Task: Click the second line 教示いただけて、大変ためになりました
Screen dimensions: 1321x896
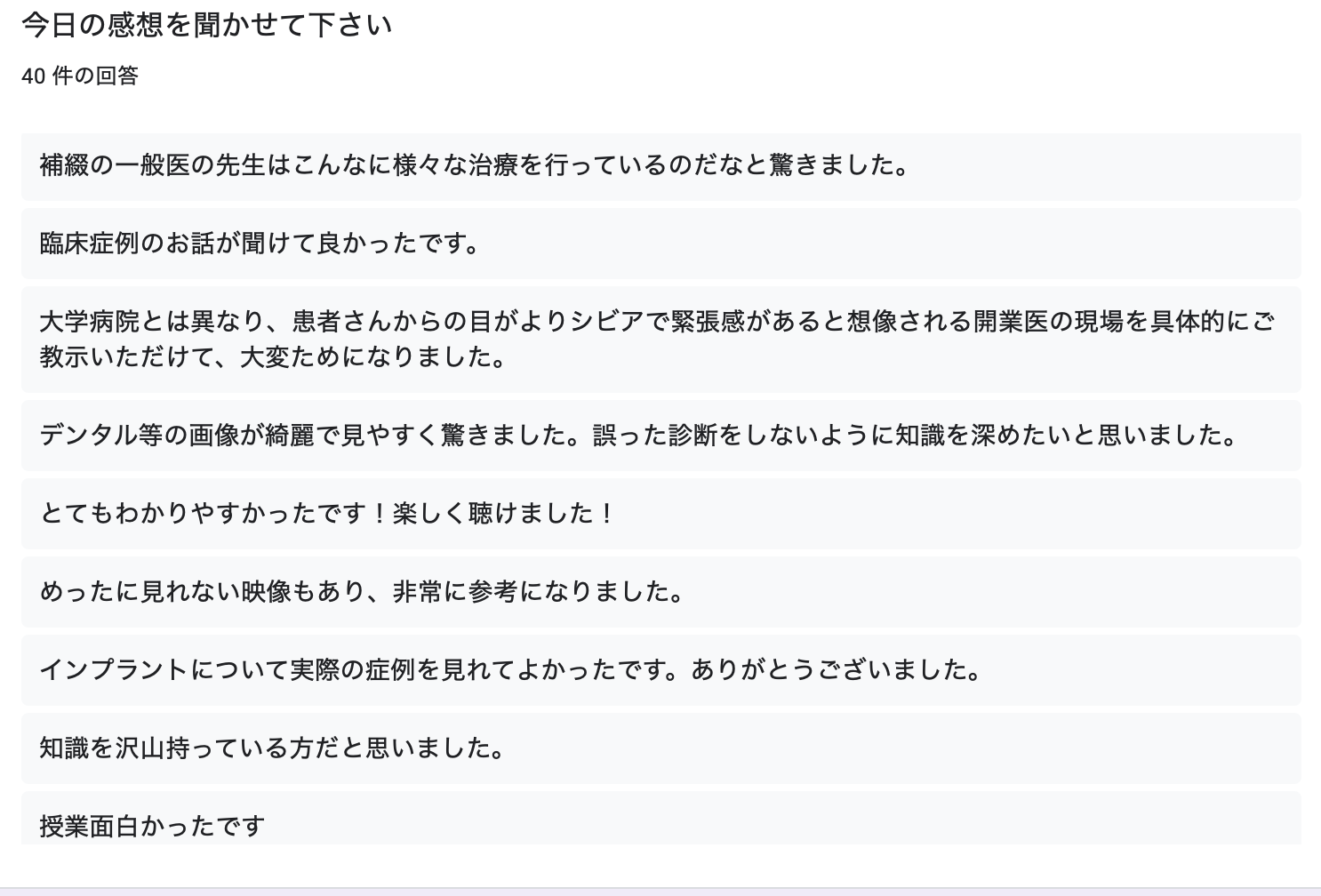Action: (273, 356)
